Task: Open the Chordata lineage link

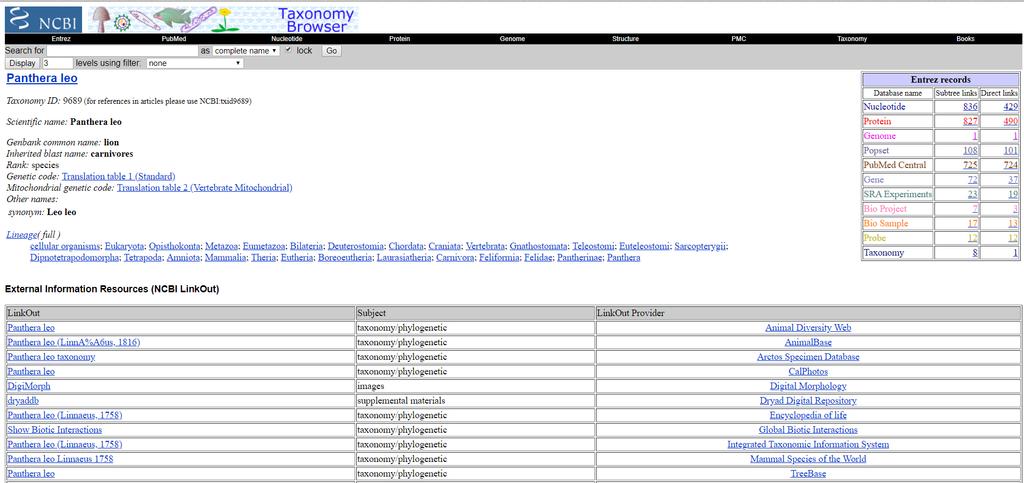Action: click(x=406, y=246)
